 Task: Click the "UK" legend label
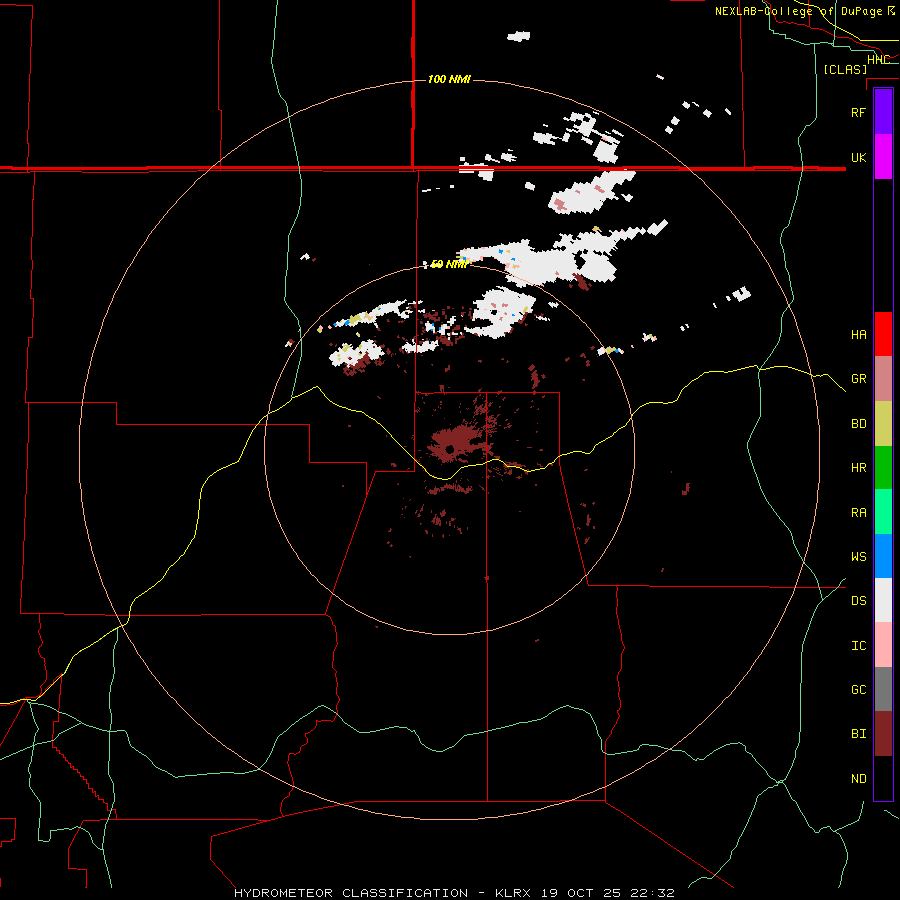tap(858, 157)
